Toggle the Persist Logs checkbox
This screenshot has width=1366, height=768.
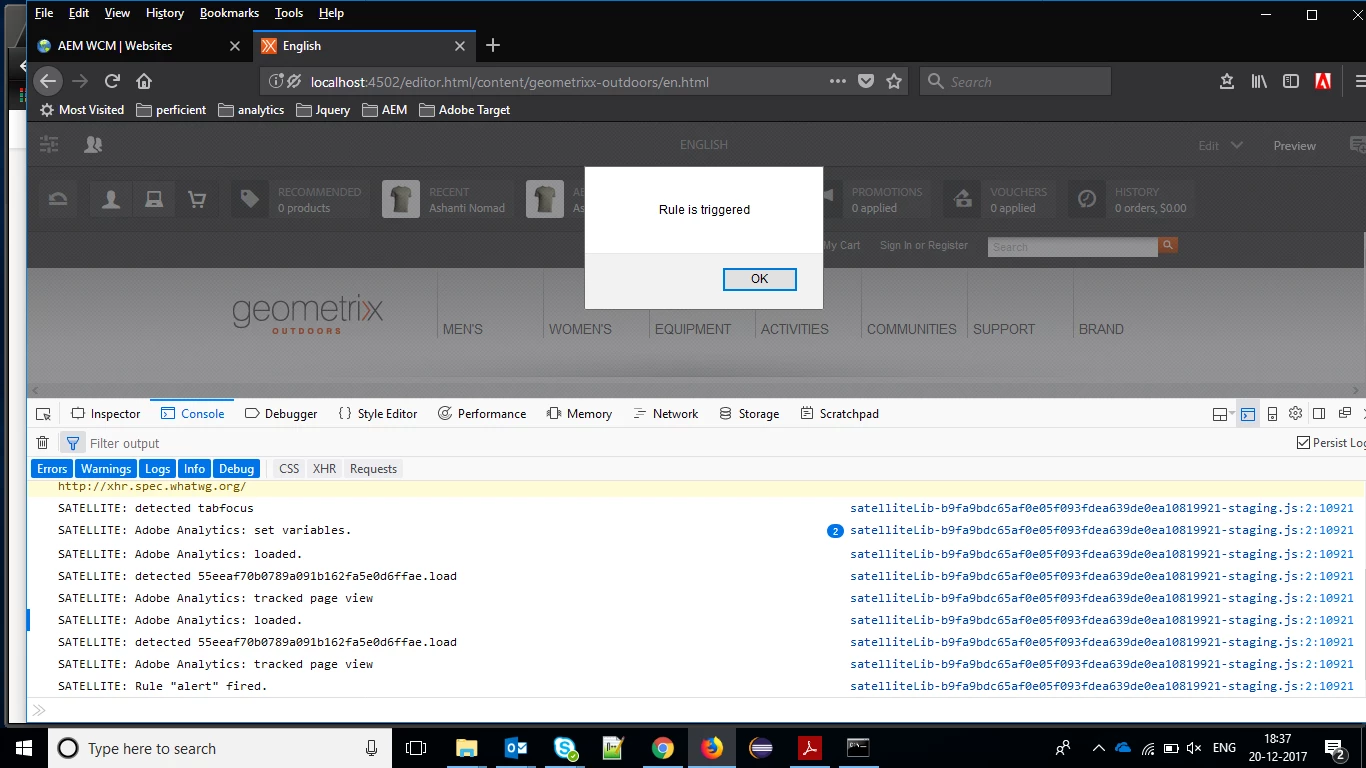[1303, 443]
